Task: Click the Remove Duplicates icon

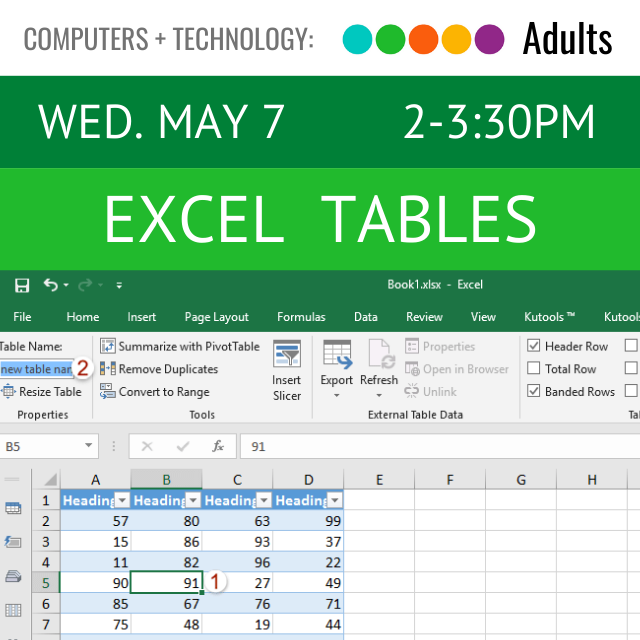Action: point(108,369)
